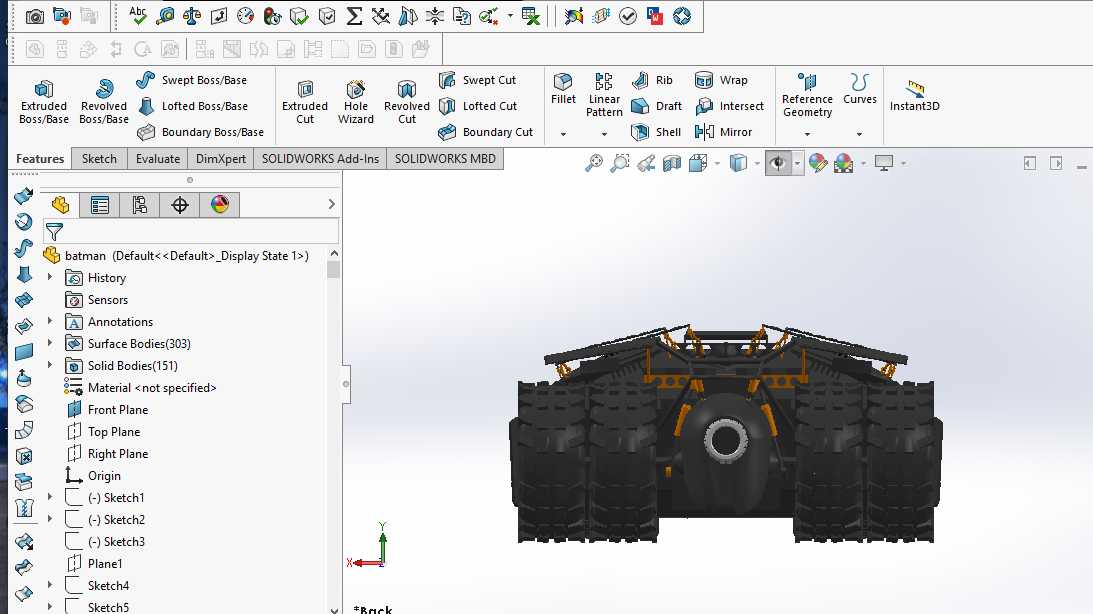Expand Solid Bodies(151) folder
Image resolution: width=1093 pixels, height=614 pixels.
pos(50,365)
